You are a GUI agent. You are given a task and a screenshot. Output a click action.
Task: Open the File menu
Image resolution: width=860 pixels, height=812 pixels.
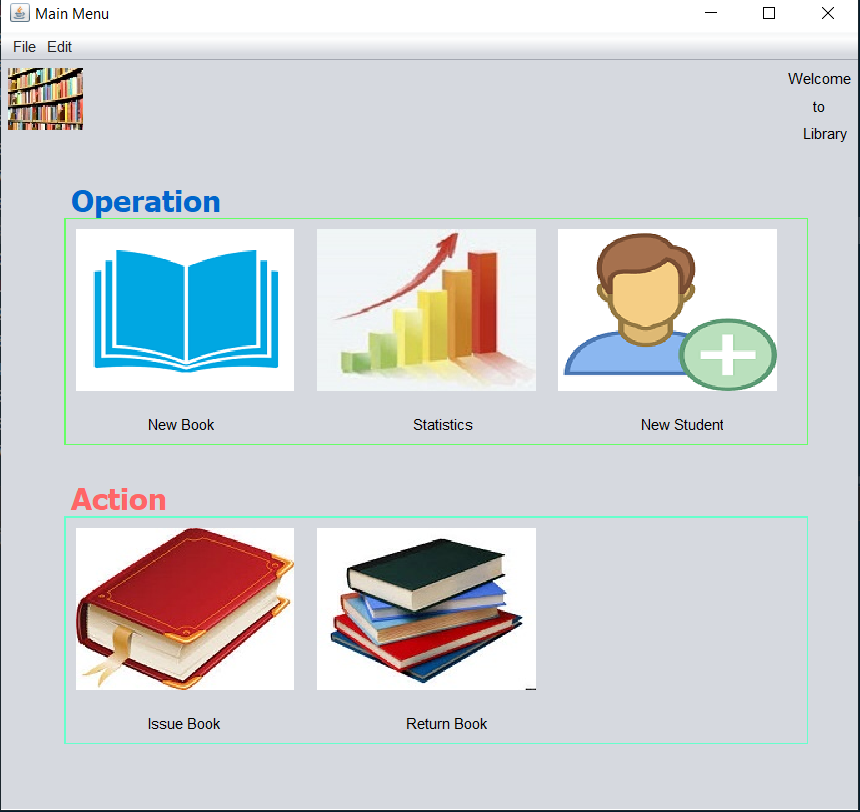[24, 47]
